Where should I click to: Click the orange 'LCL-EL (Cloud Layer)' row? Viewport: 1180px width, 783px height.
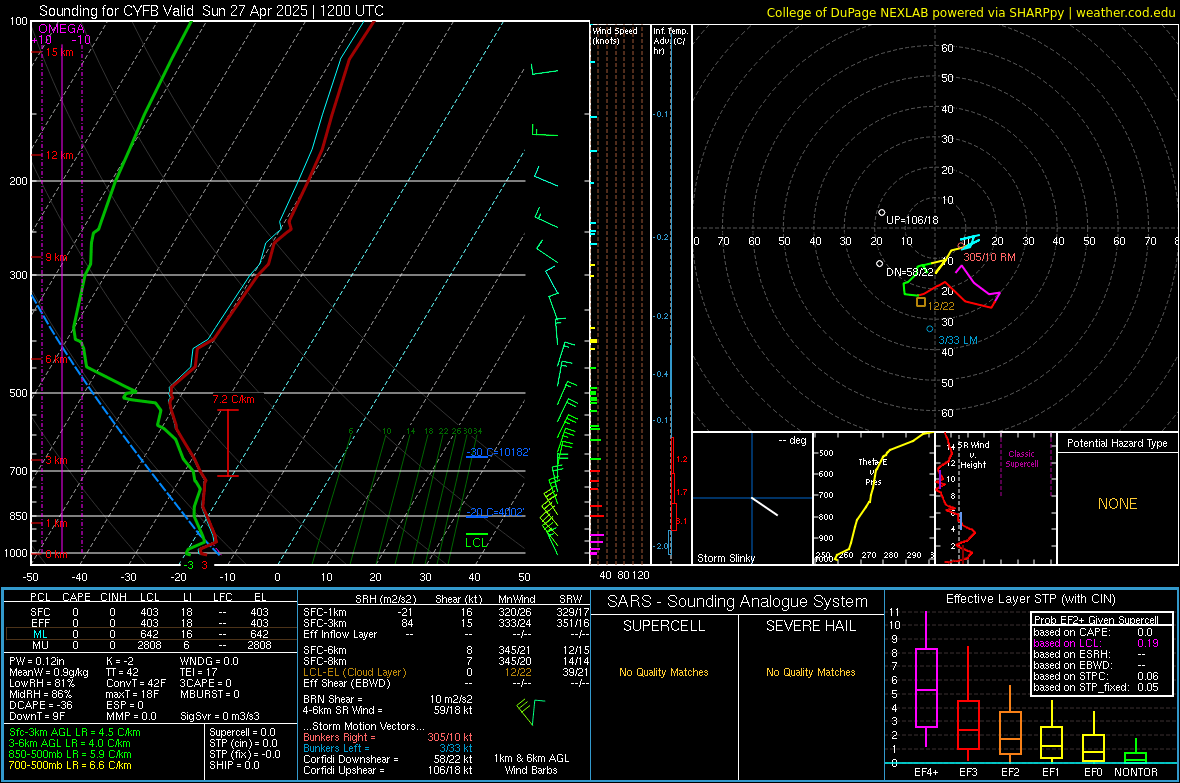pos(446,672)
